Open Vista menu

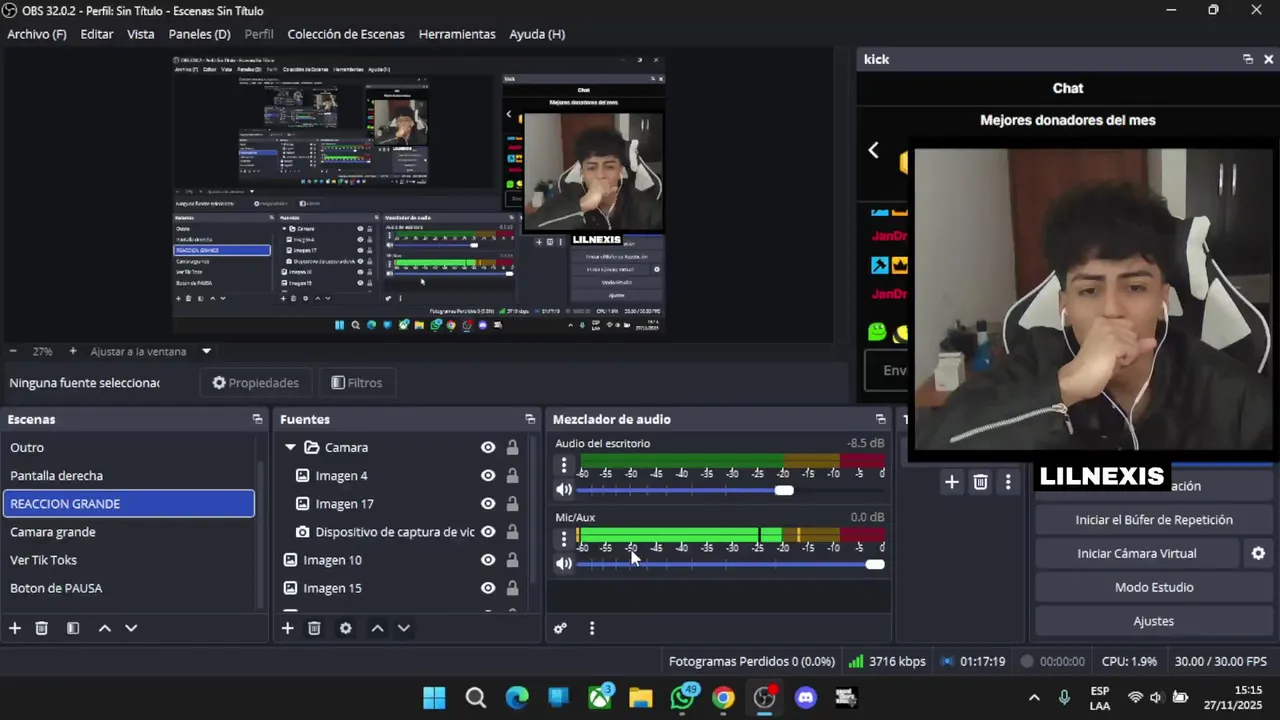(141, 34)
